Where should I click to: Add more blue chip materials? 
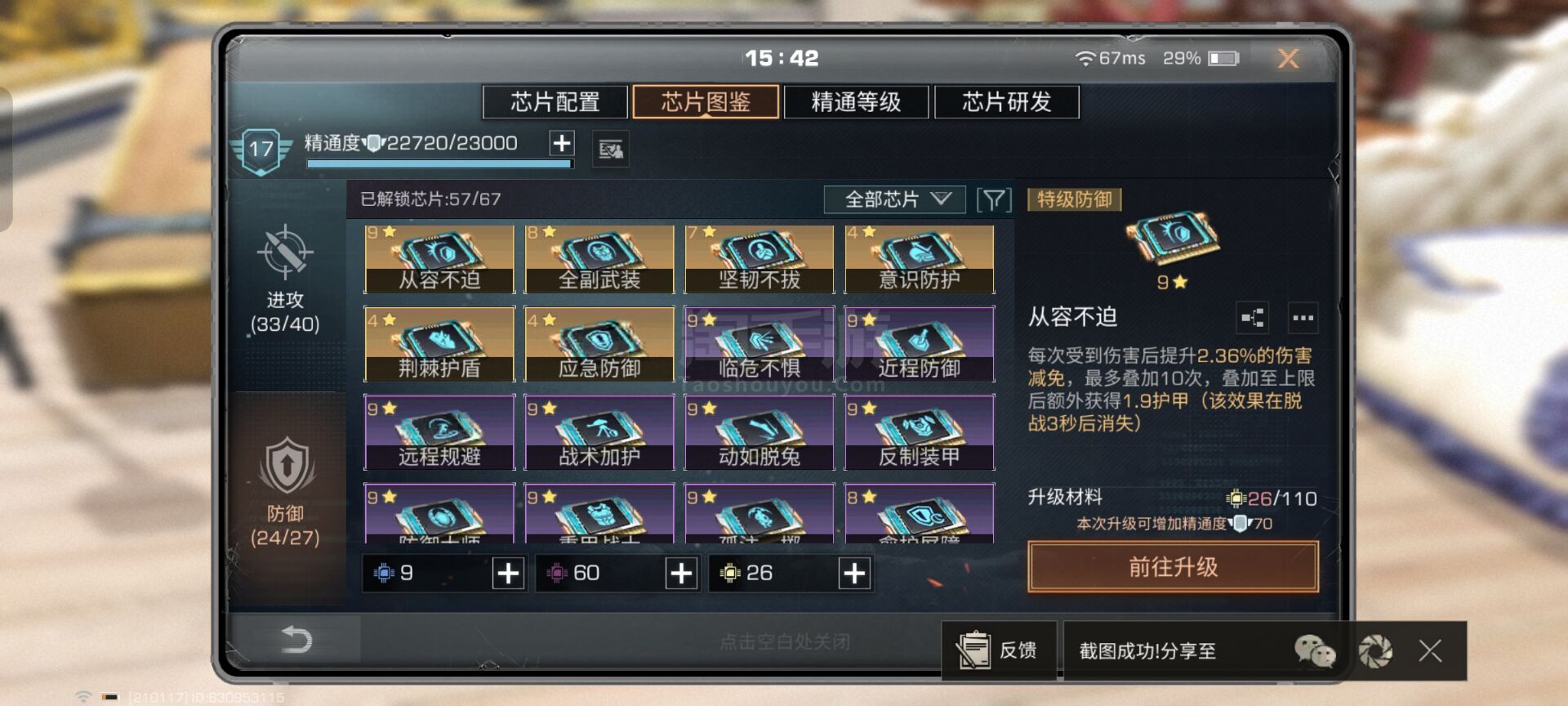click(508, 574)
